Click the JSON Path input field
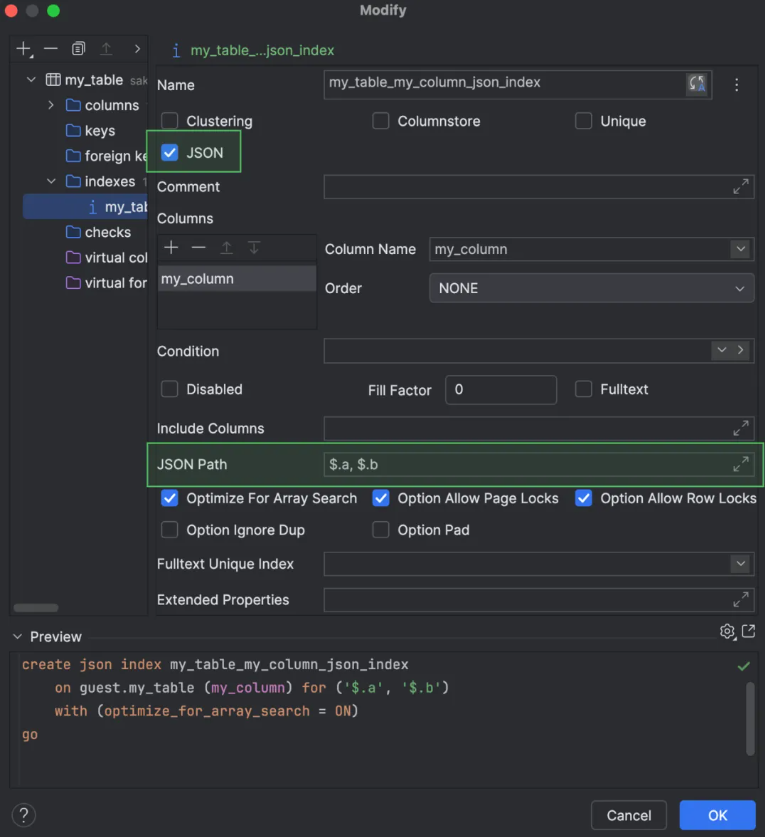The image size is (765, 837). (x=525, y=464)
